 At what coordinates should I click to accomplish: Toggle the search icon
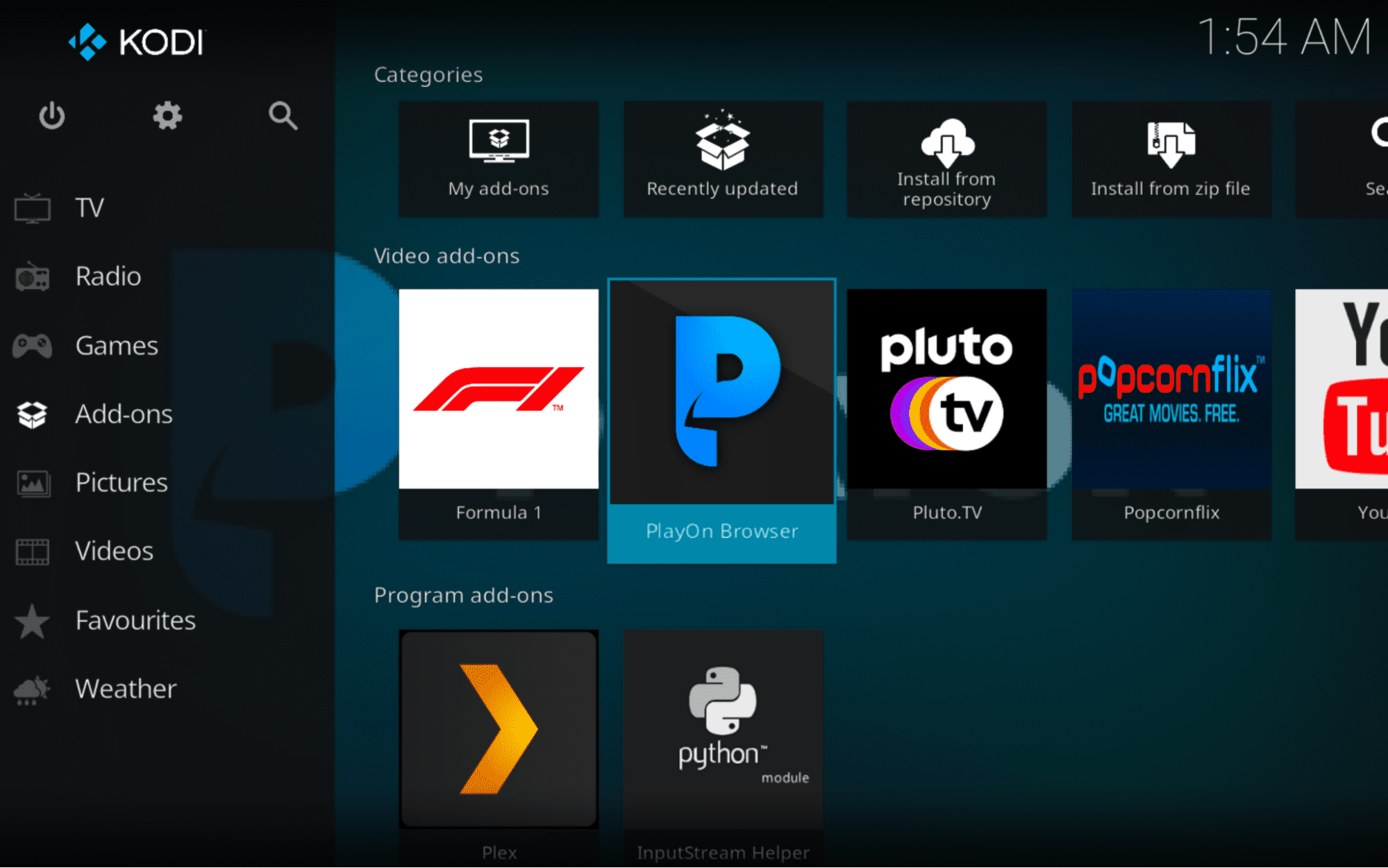[283, 114]
